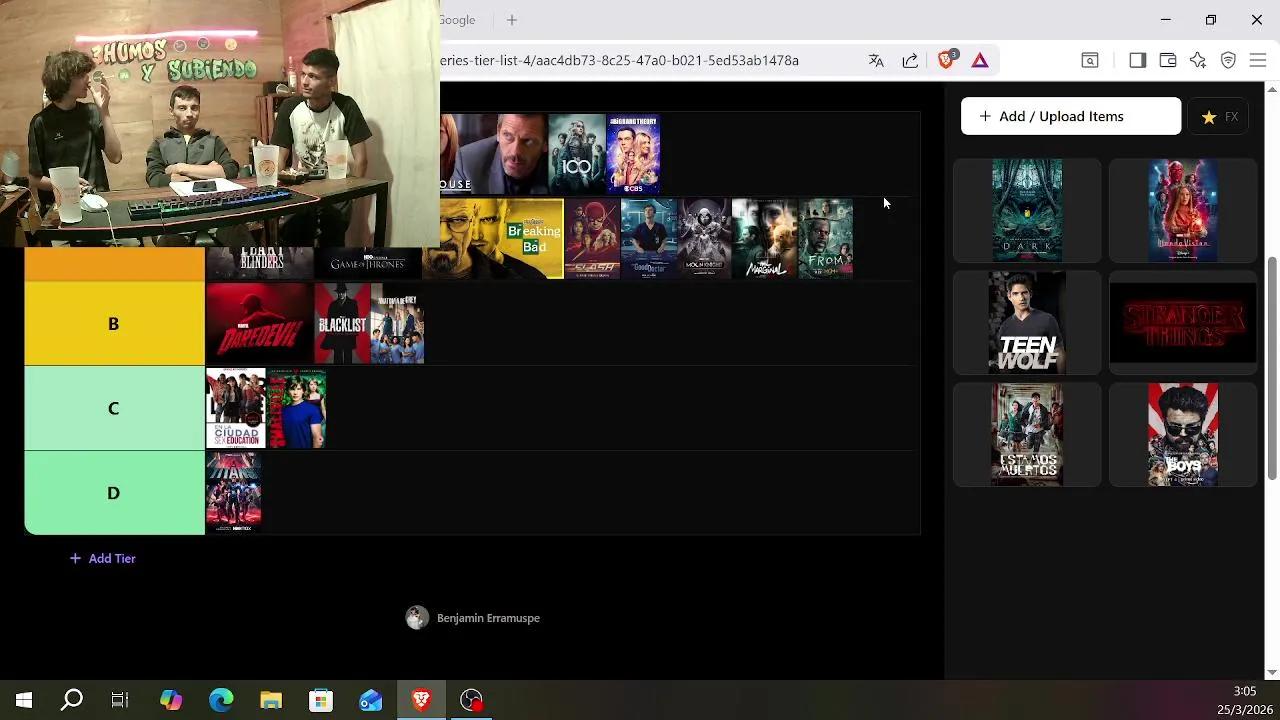Viewport: 1280px width, 720px height.
Task: Select the Stranger Things thumbnail
Action: (x=1183, y=322)
